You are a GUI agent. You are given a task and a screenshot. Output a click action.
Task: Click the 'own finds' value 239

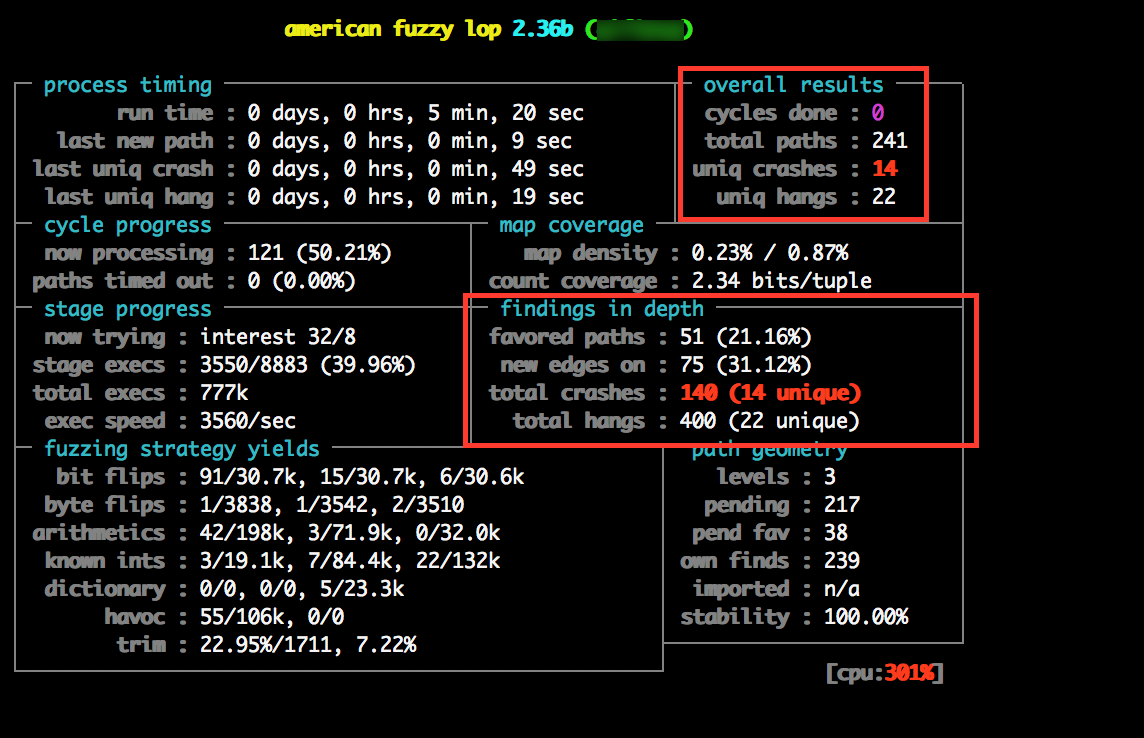[842, 562]
